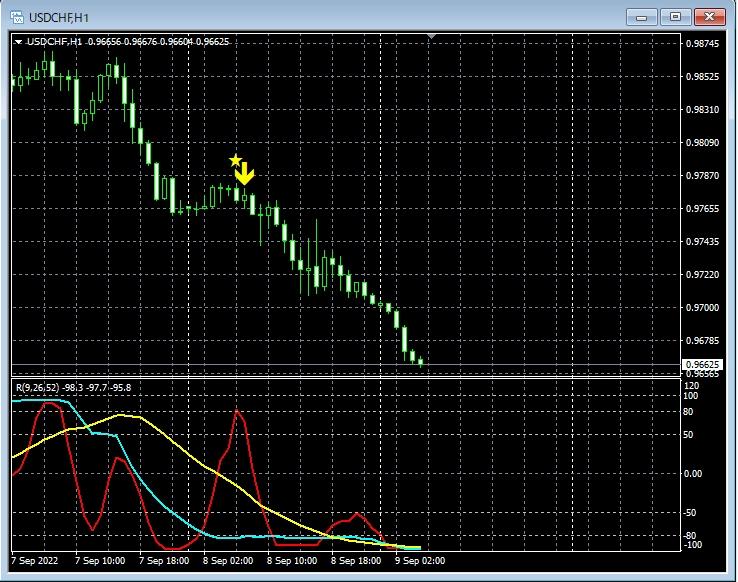Click the 7 Sep 10:00 time label
The image size is (738, 582).
coord(98,561)
